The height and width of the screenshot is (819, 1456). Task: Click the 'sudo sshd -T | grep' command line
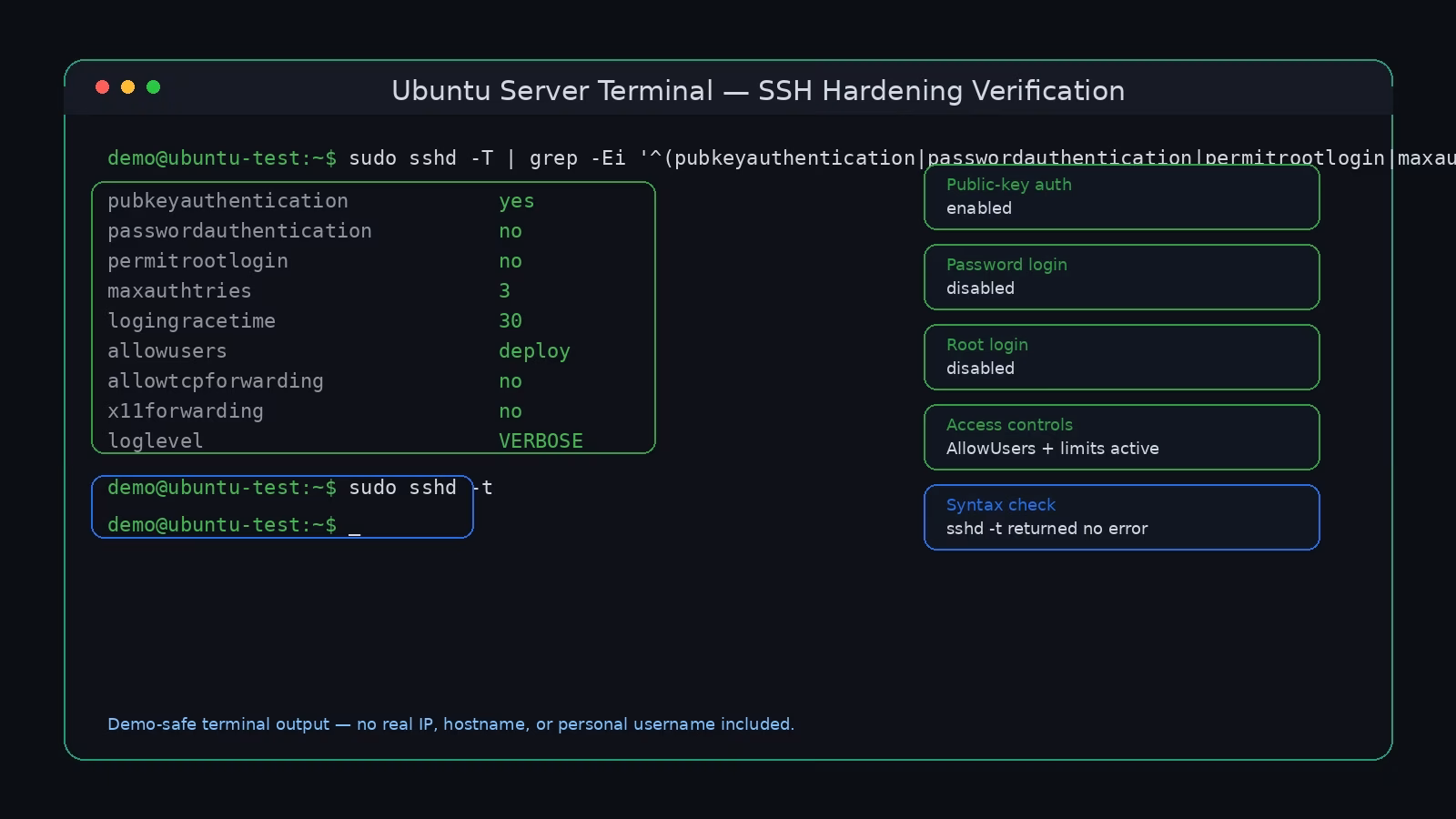(782, 158)
